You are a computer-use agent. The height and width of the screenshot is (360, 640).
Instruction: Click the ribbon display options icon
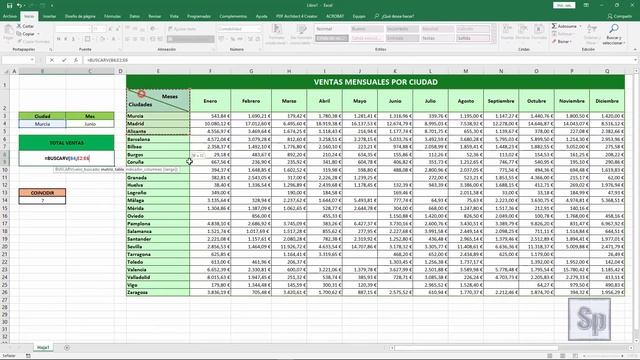[586, 5]
